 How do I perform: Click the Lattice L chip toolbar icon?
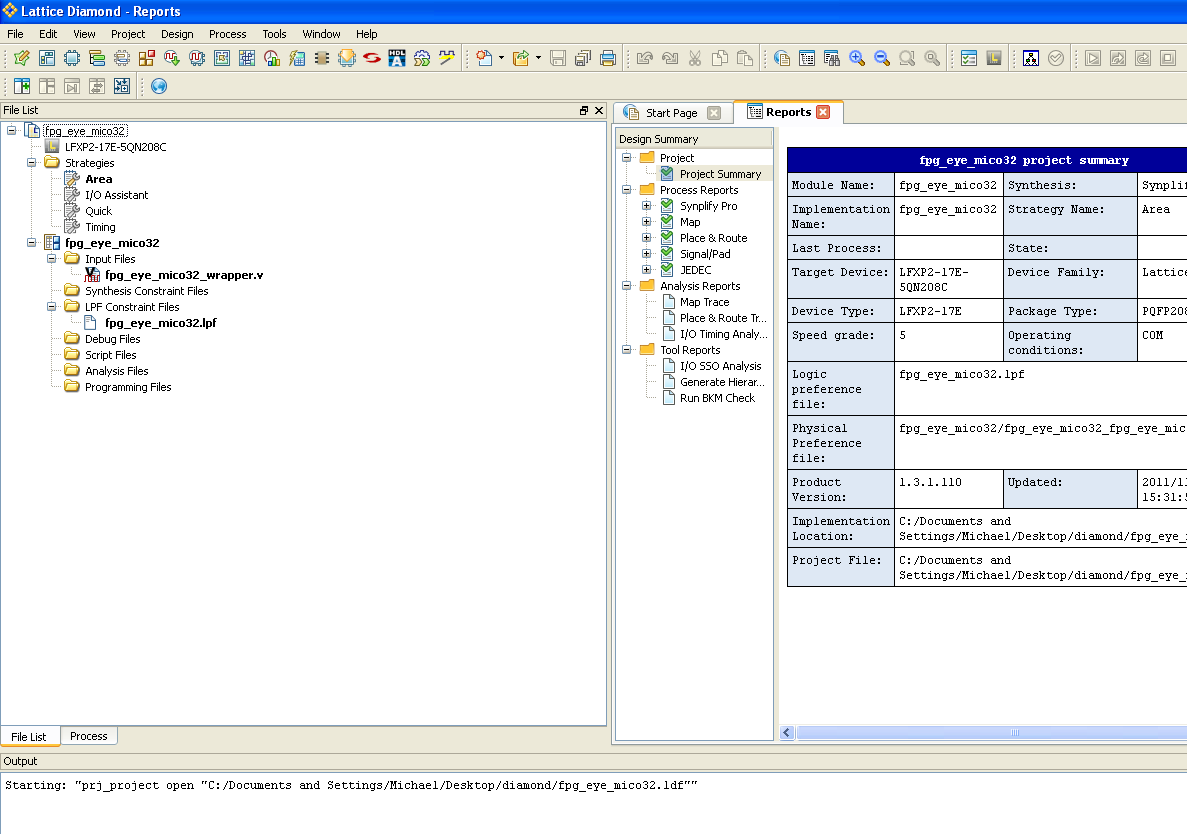click(x=994, y=58)
